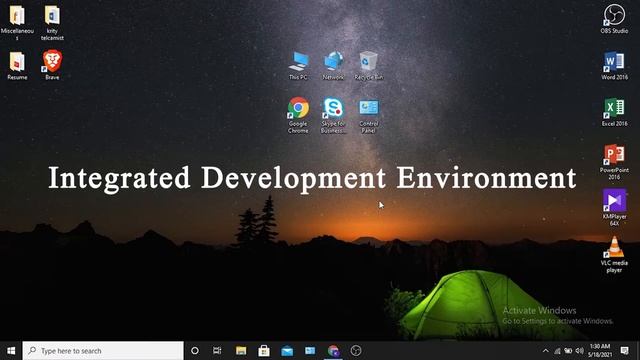Open Task View on the taskbar
Image resolution: width=640 pixels, height=360 pixels.
(x=217, y=351)
